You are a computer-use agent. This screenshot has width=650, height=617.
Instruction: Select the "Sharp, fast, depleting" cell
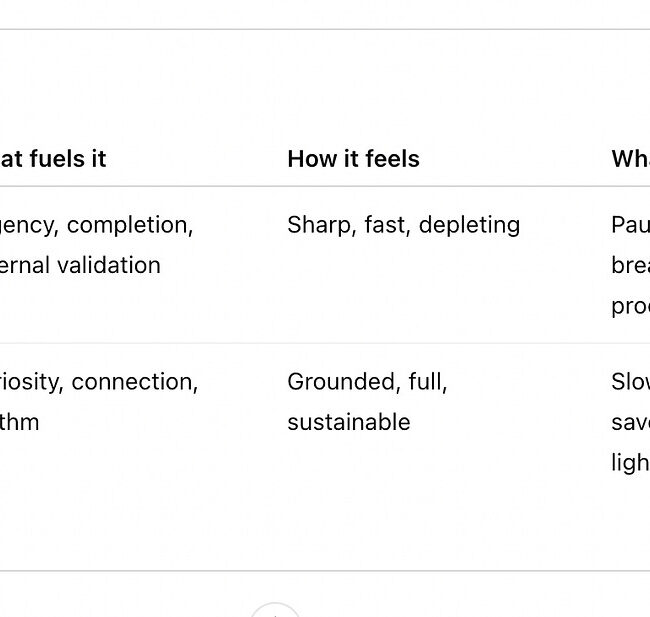tap(403, 225)
